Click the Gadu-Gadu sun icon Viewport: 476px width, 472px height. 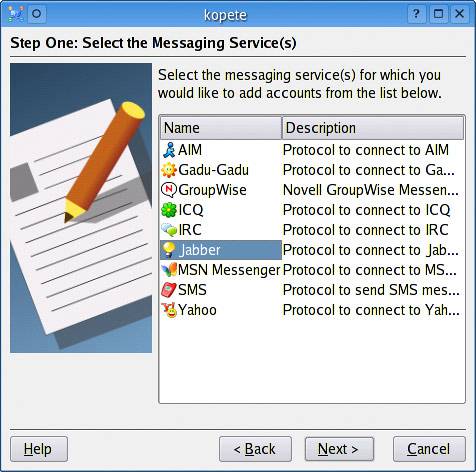tap(169, 170)
